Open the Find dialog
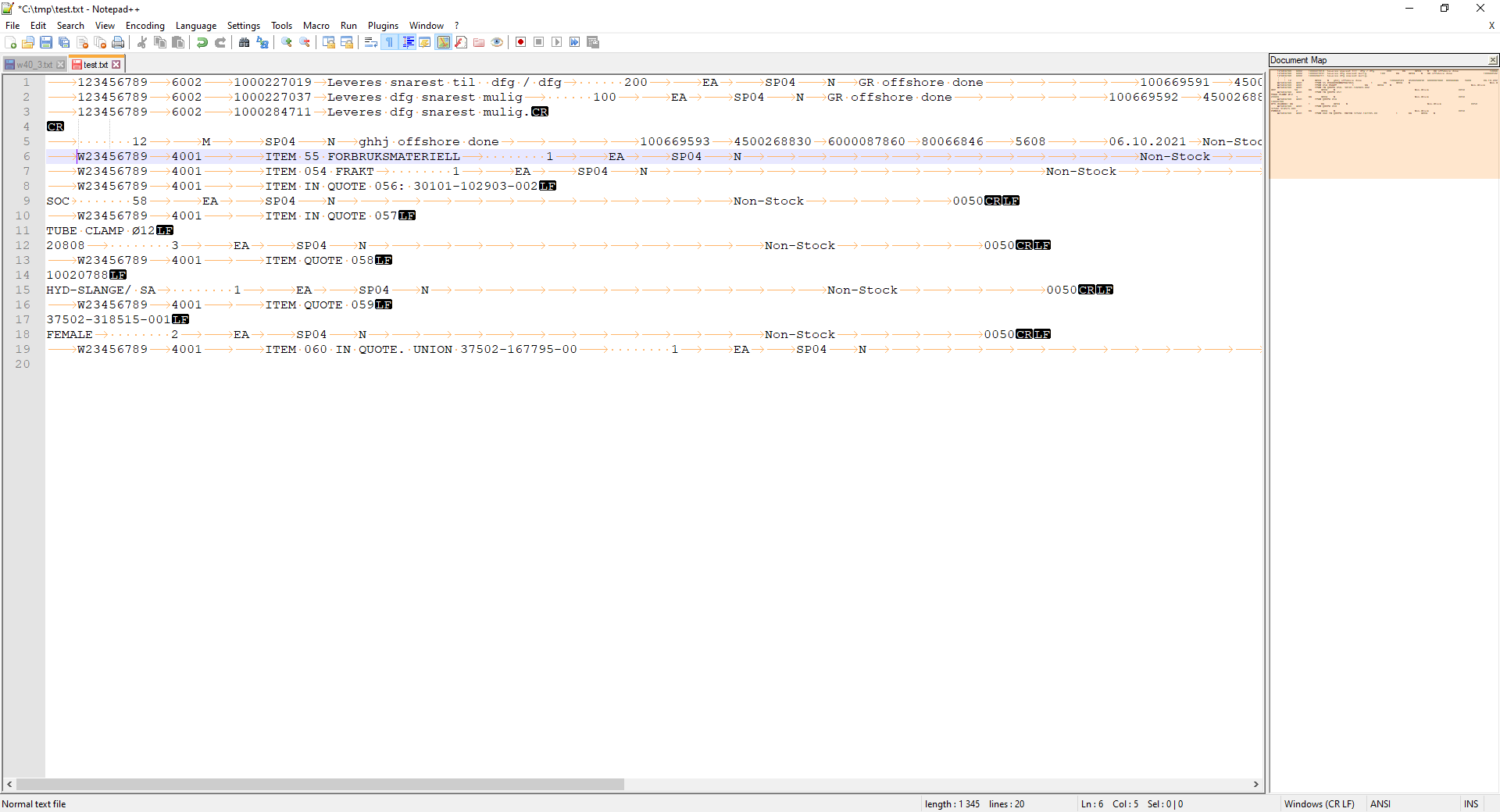Screen dimensions: 1500x812 pos(245,42)
